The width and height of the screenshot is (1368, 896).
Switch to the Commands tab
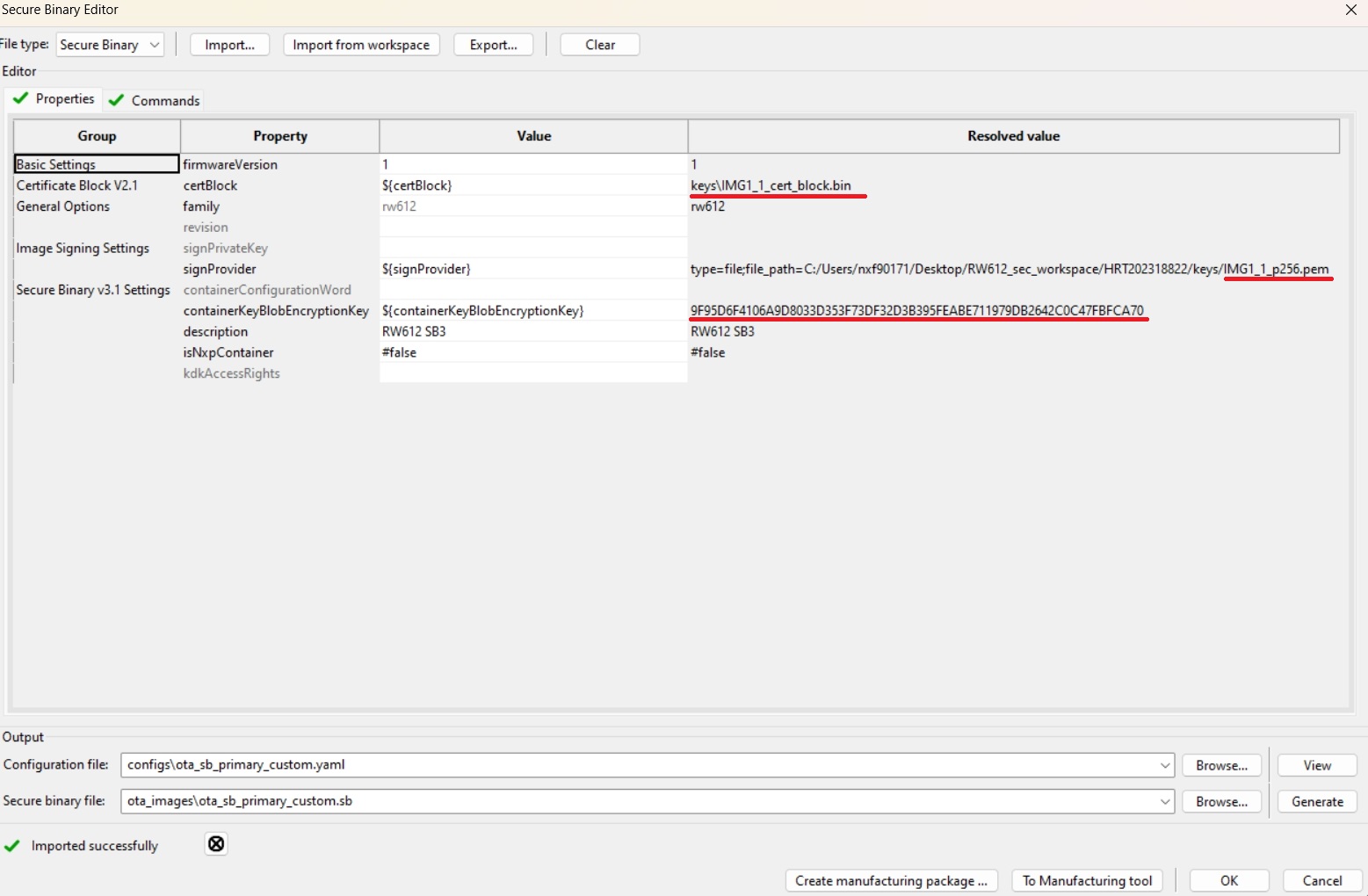coord(155,100)
